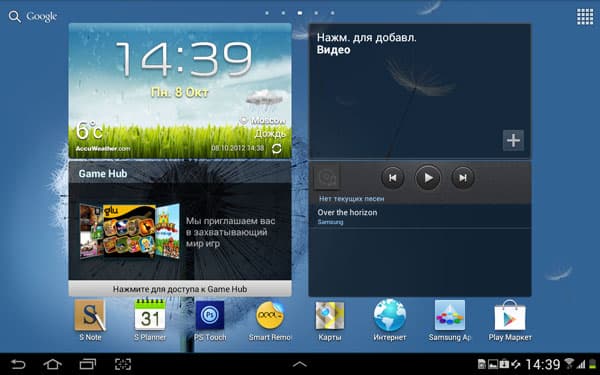Open AccuWeather.com link
Viewport: 600px width, 375px height.
click(103, 148)
